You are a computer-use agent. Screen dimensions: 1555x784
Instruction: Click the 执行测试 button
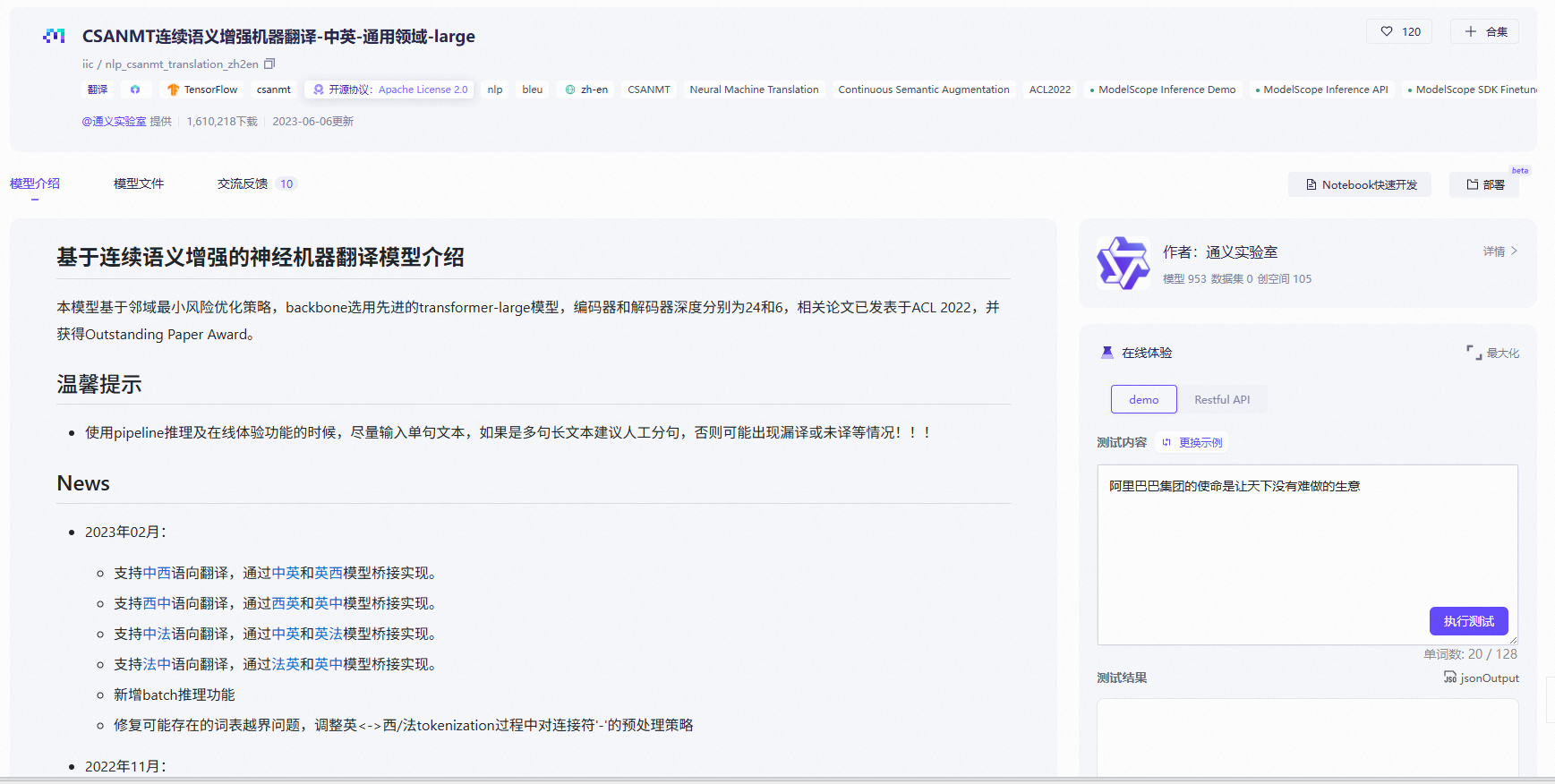(1468, 621)
